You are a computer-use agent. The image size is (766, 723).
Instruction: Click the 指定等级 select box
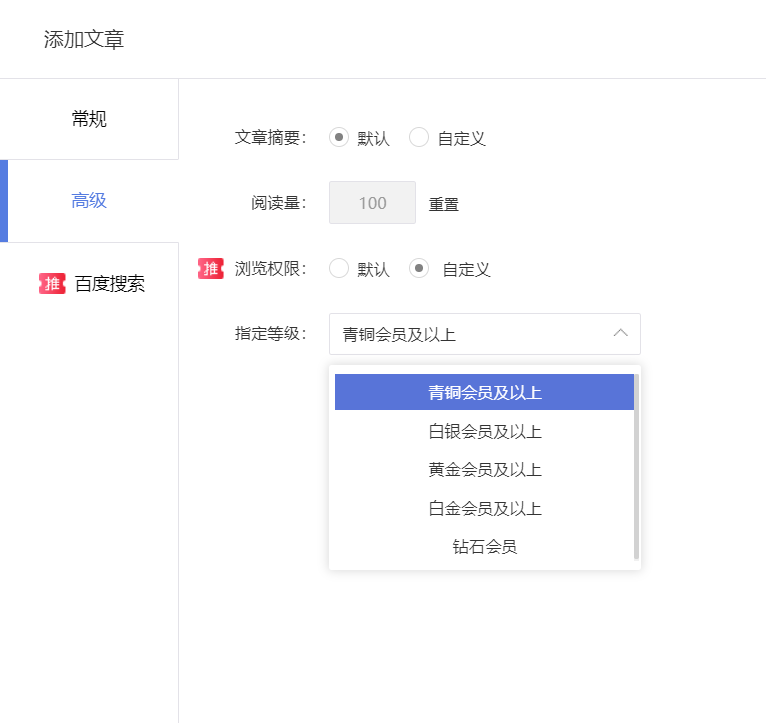(x=485, y=334)
